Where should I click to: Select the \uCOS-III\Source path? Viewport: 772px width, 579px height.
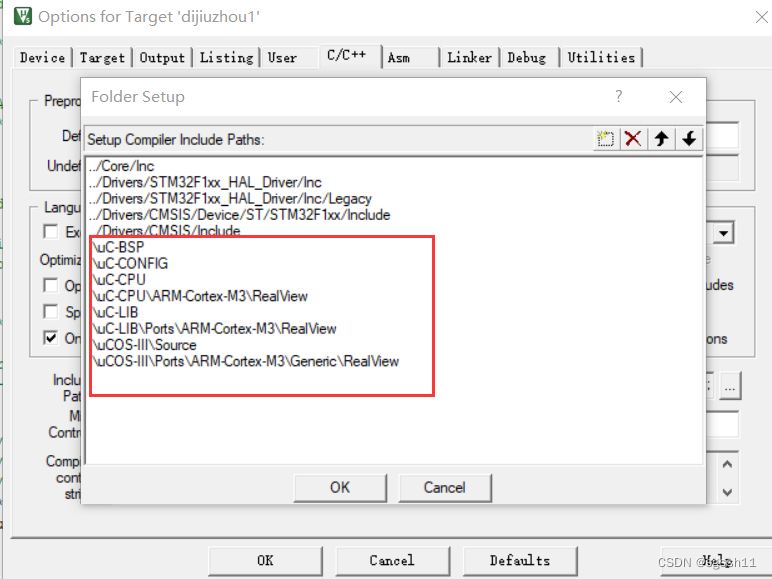[x=144, y=345]
